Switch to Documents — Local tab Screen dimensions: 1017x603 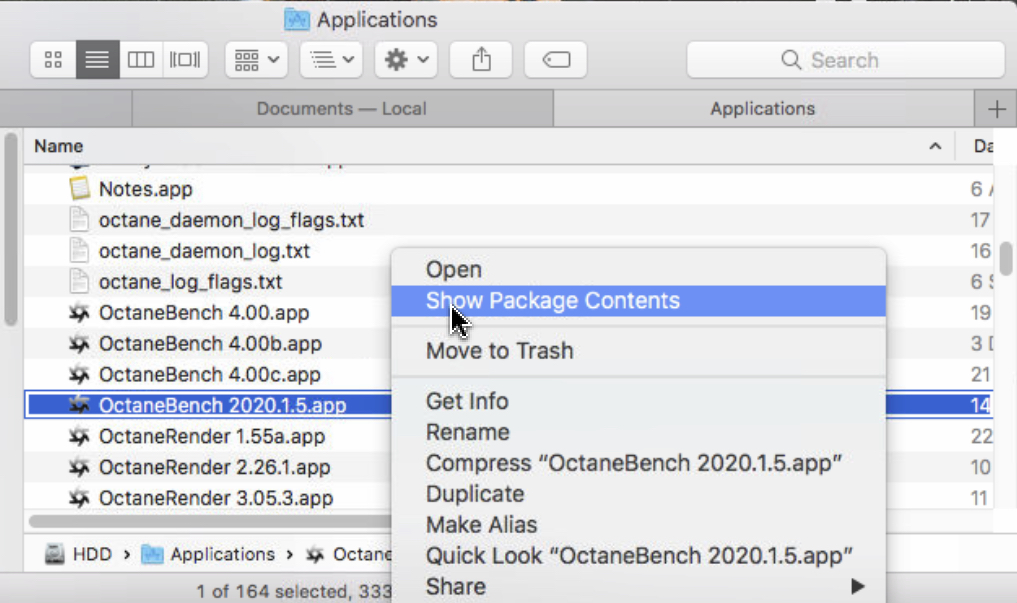(x=342, y=109)
